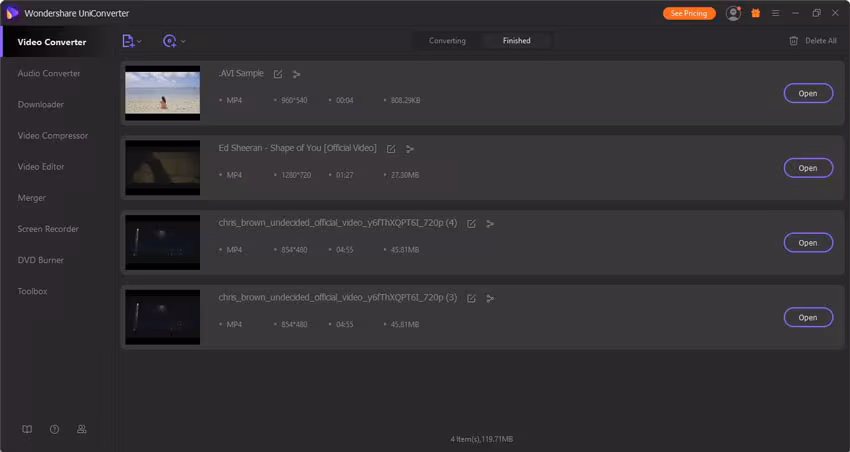850x452 pixels.
Task: Click the chris_brown video (4) thumbnail
Action: click(163, 243)
